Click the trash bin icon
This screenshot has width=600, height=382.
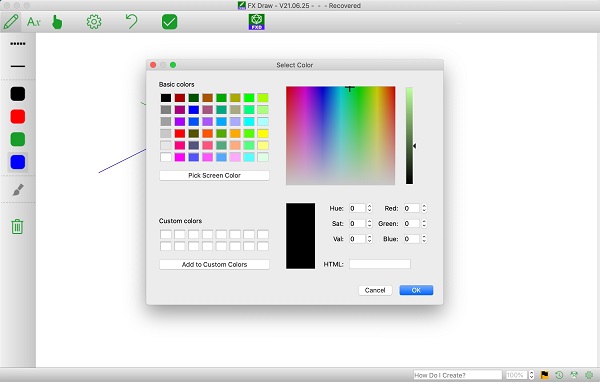[x=17, y=226]
